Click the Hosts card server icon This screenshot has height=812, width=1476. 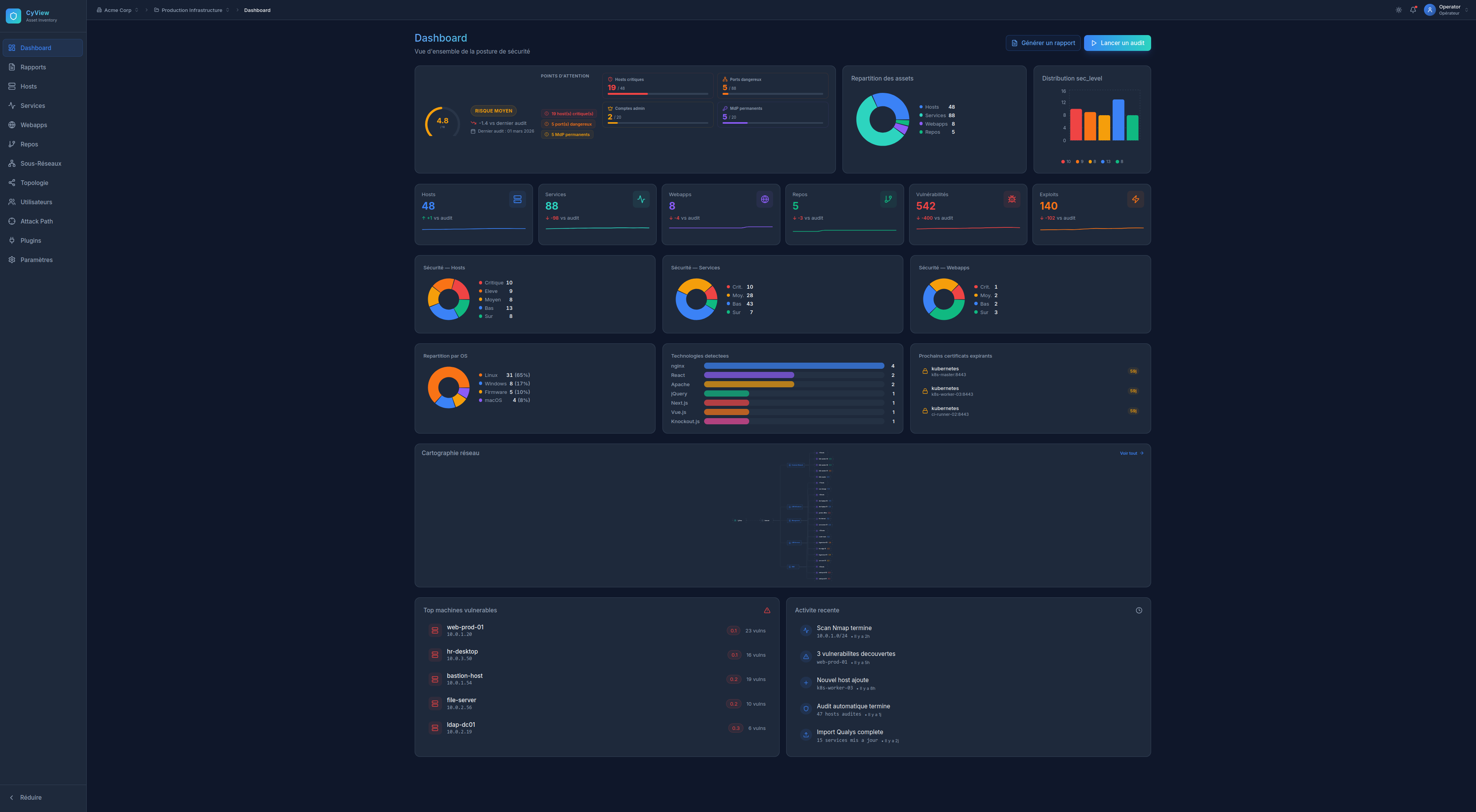(x=517, y=199)
